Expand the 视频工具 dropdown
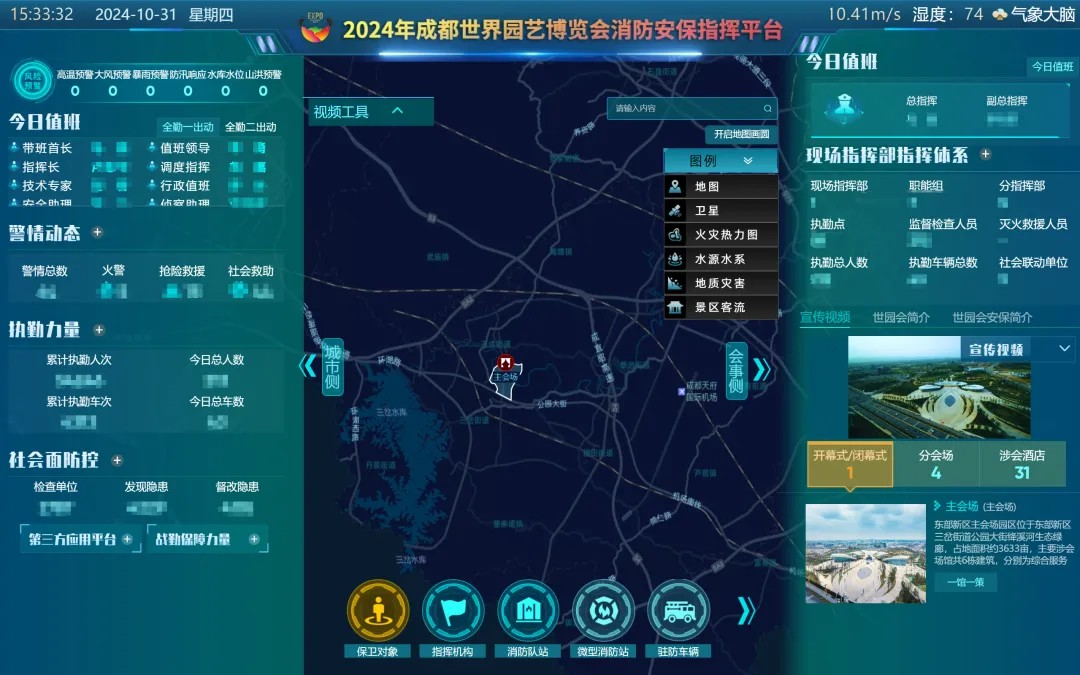 pyautogui.click(x=397, y=111)
